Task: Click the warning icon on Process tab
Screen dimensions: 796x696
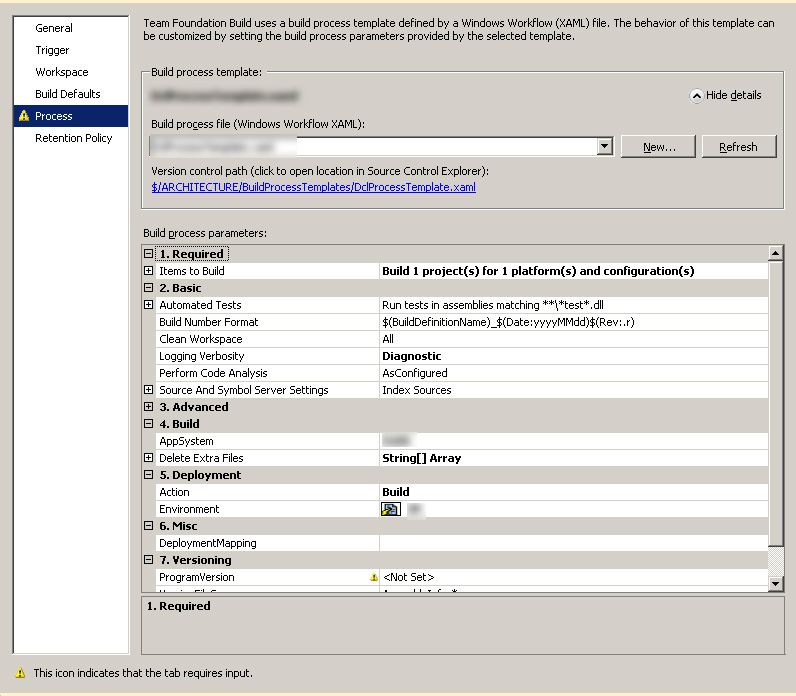Action: 23,116
